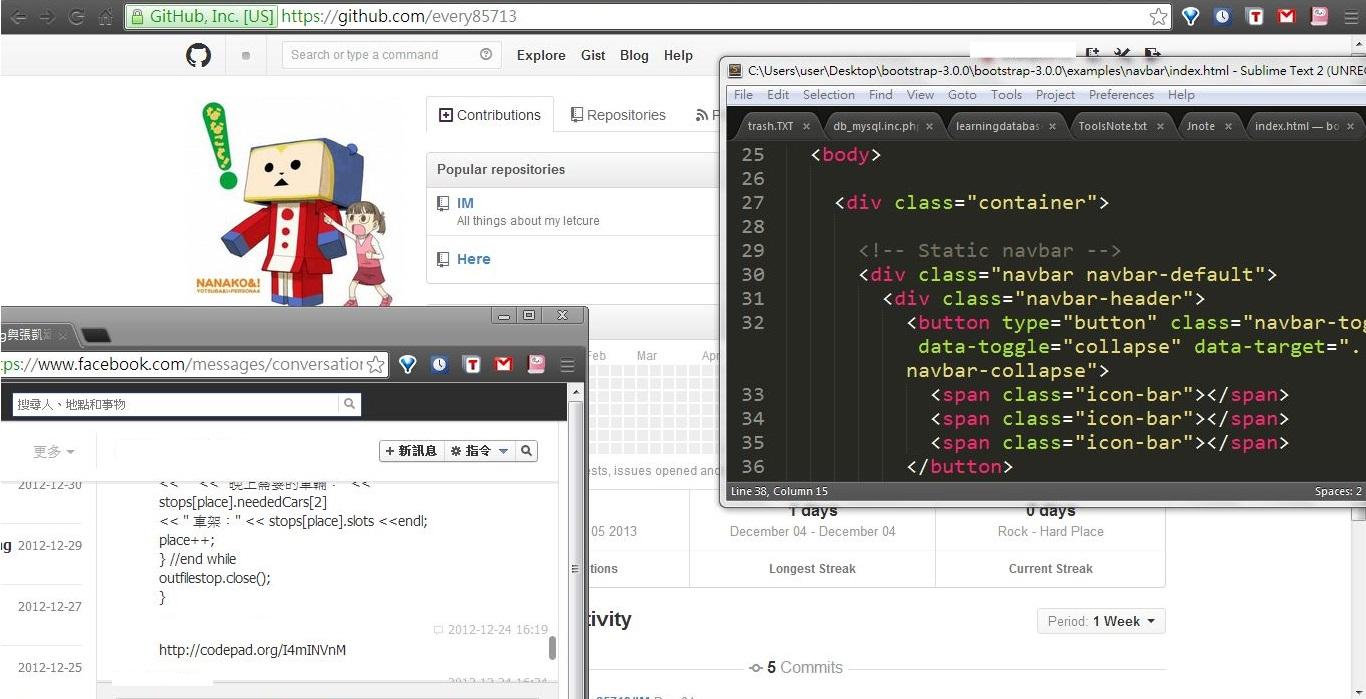The height and width of the screenshot is (699, 1366).
Task: Open the Gmail extension in GitHub window
Action: click(1286, 16)
